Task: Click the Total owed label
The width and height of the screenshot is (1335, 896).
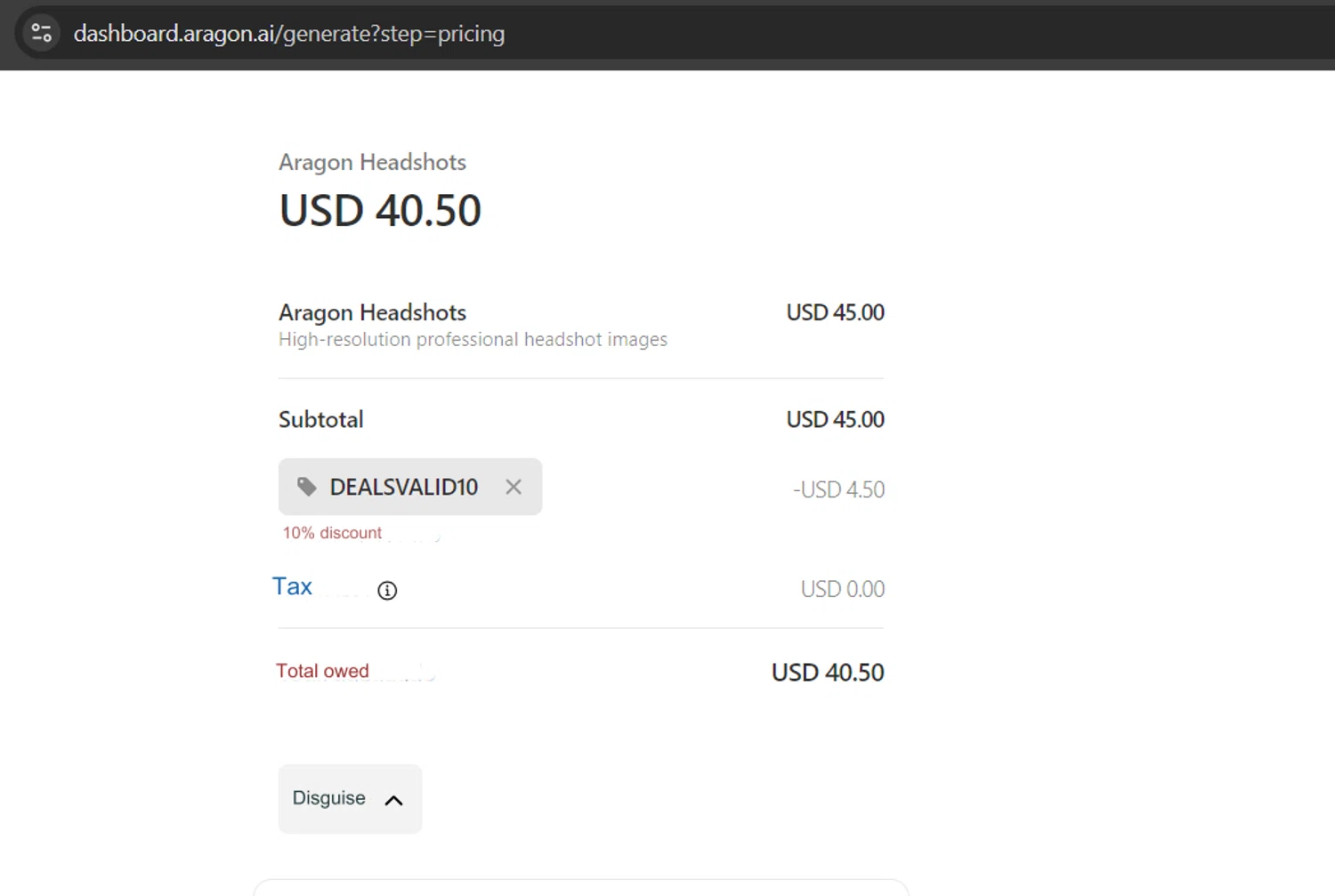Action: point(322,671)
